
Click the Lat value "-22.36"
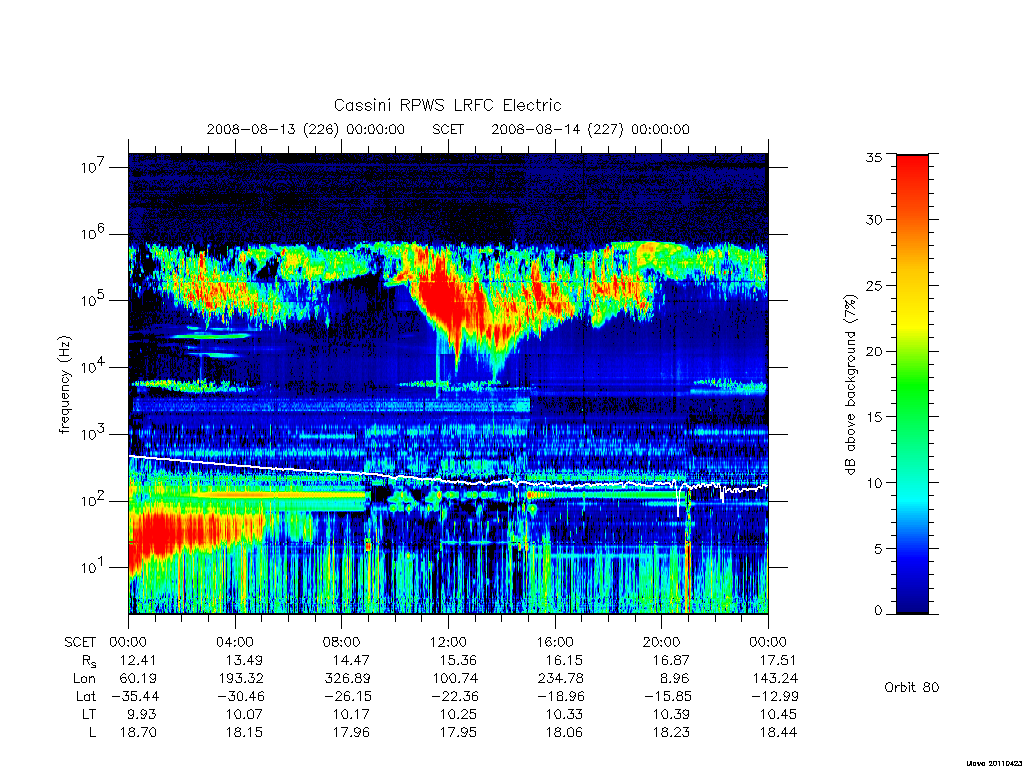point(455,696)
